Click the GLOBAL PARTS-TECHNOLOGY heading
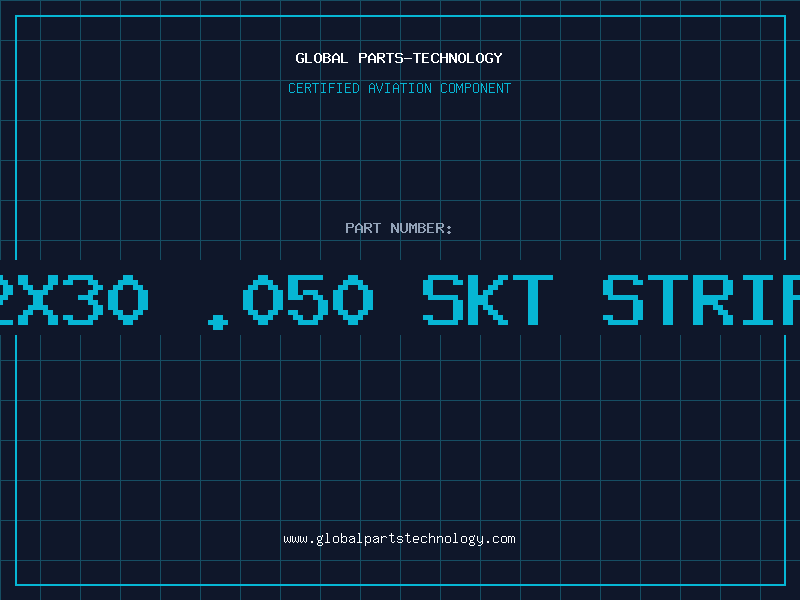 pyautogui.click(x=399, y=58)
